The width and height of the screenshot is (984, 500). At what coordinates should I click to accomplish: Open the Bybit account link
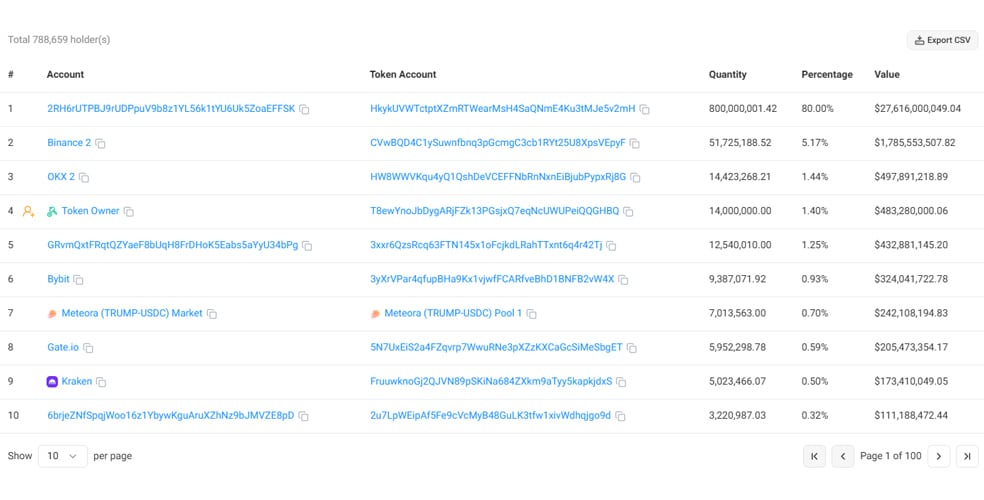(x=58, y=279)
